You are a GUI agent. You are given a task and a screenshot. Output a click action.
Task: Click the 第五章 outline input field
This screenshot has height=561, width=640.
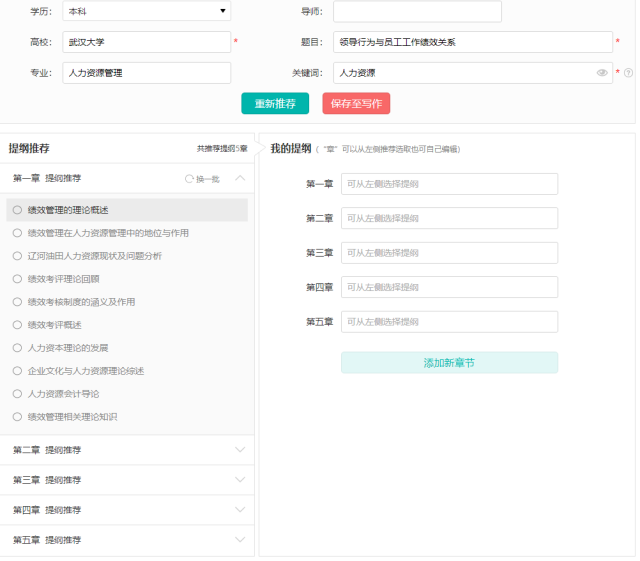point(449,322)
